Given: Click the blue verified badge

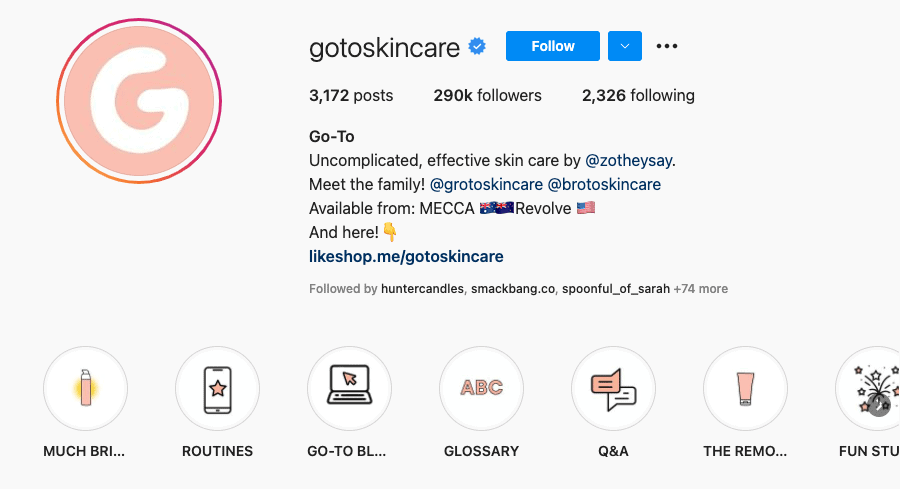Looking at the screenshot, I should [x=479, y=46].
